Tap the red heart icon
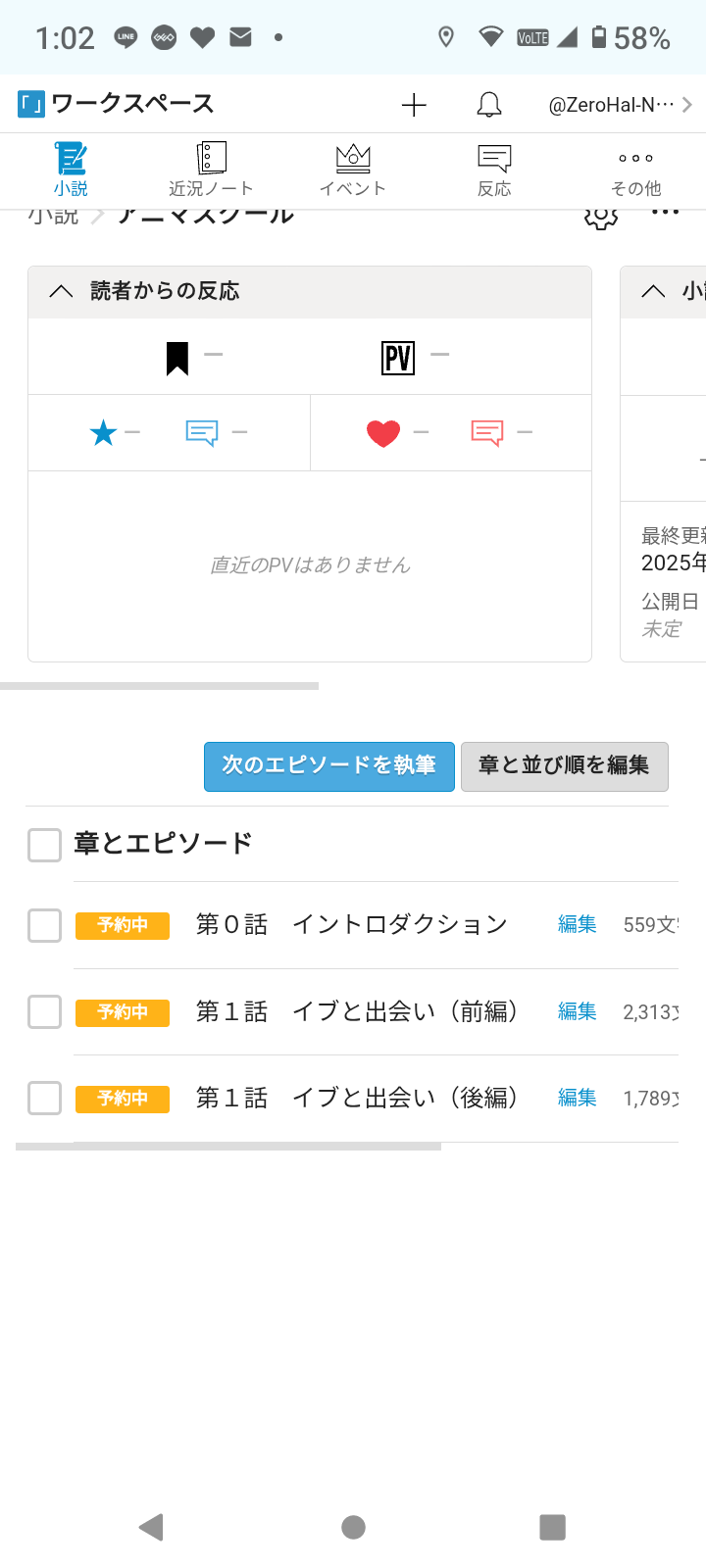This screenshot has width=706, height=1568. click(x=383, y=432)
